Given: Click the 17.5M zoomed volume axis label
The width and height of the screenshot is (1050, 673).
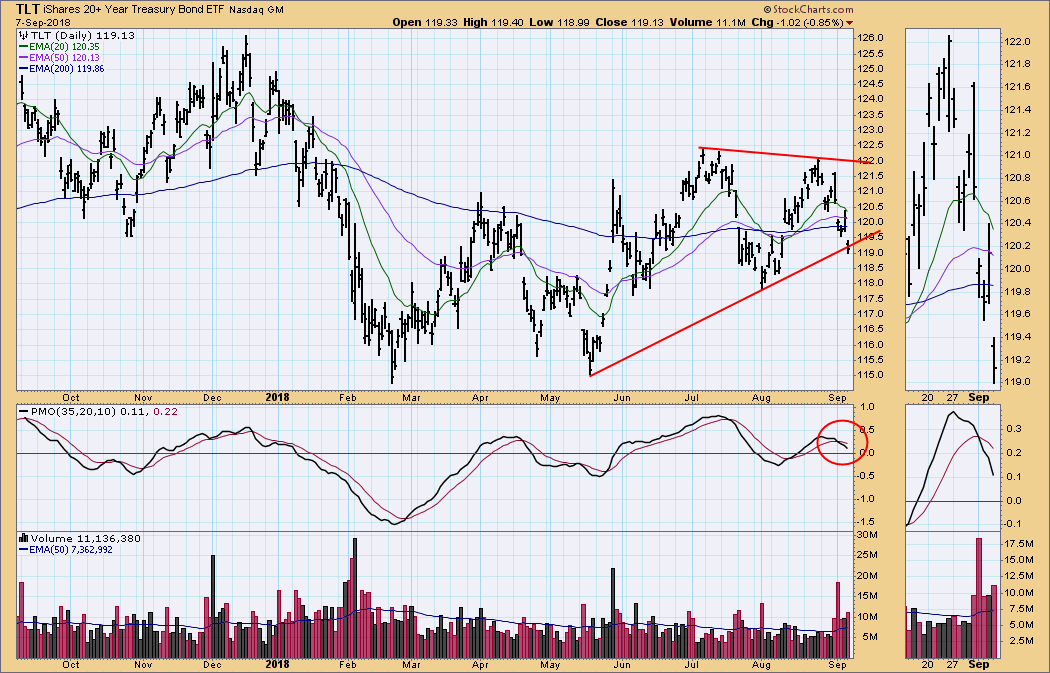Looking at the screenshot, I should click(1021, 544).
